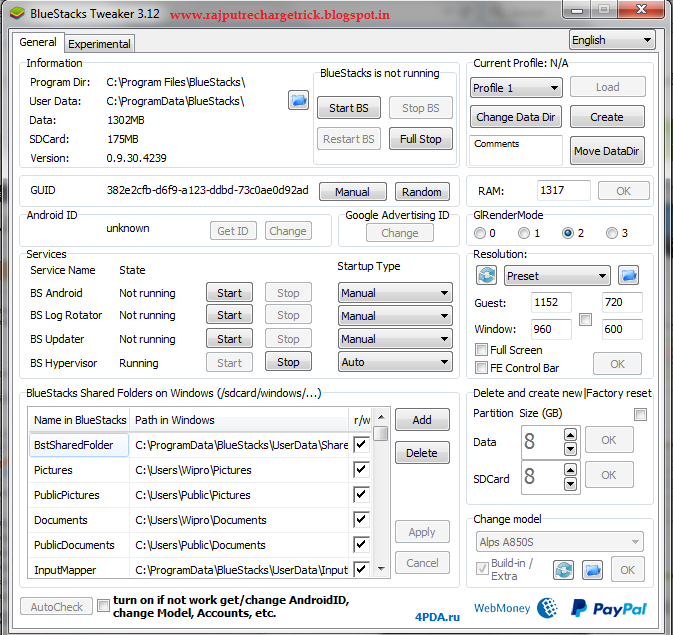
Task: Select GlRenderMode option 1
Action: 524,233
